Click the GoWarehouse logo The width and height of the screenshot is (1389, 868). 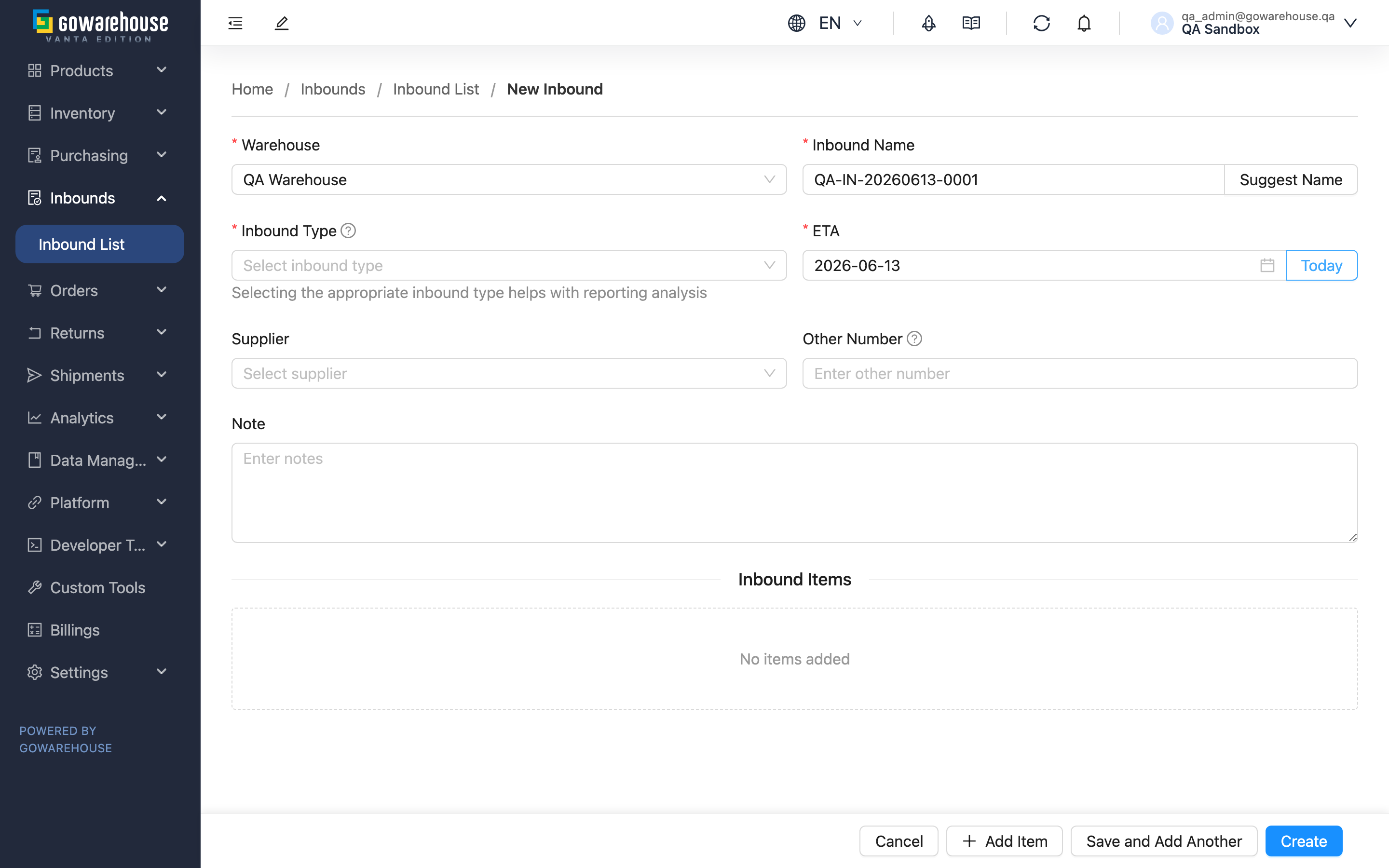[x=100, y=25]
